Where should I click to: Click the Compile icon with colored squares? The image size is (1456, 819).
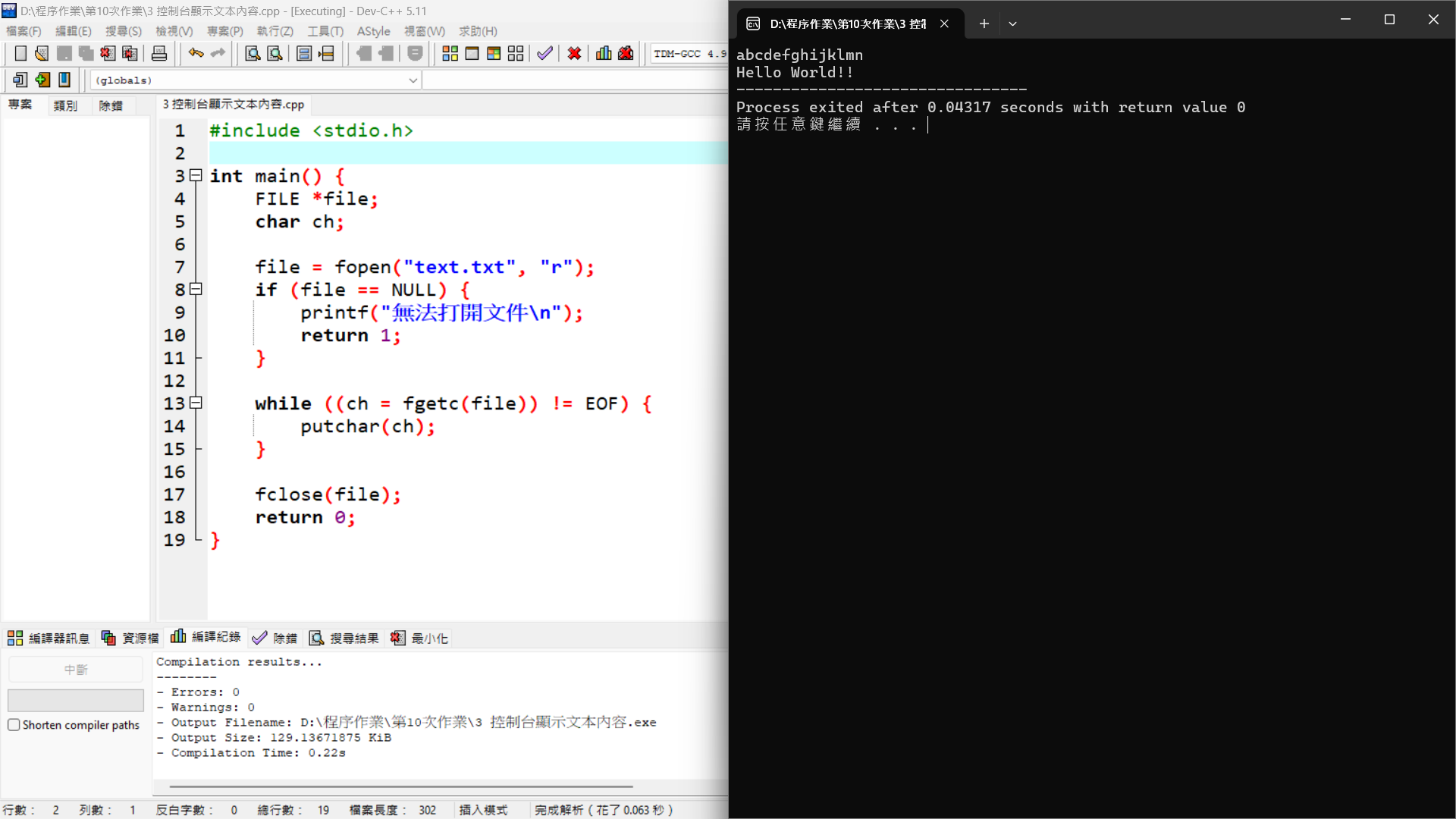pos(450,53)
